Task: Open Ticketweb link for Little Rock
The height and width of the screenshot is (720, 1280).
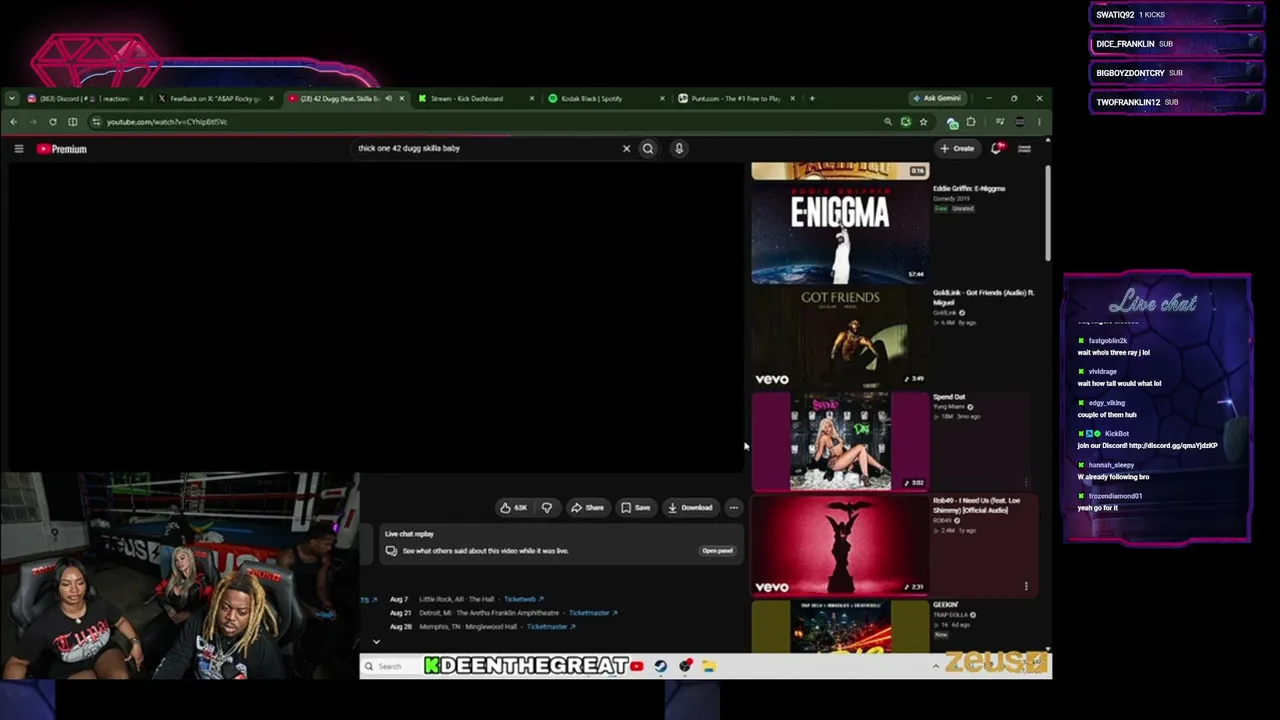Action: pyautogui.click(x=523, y=599)
